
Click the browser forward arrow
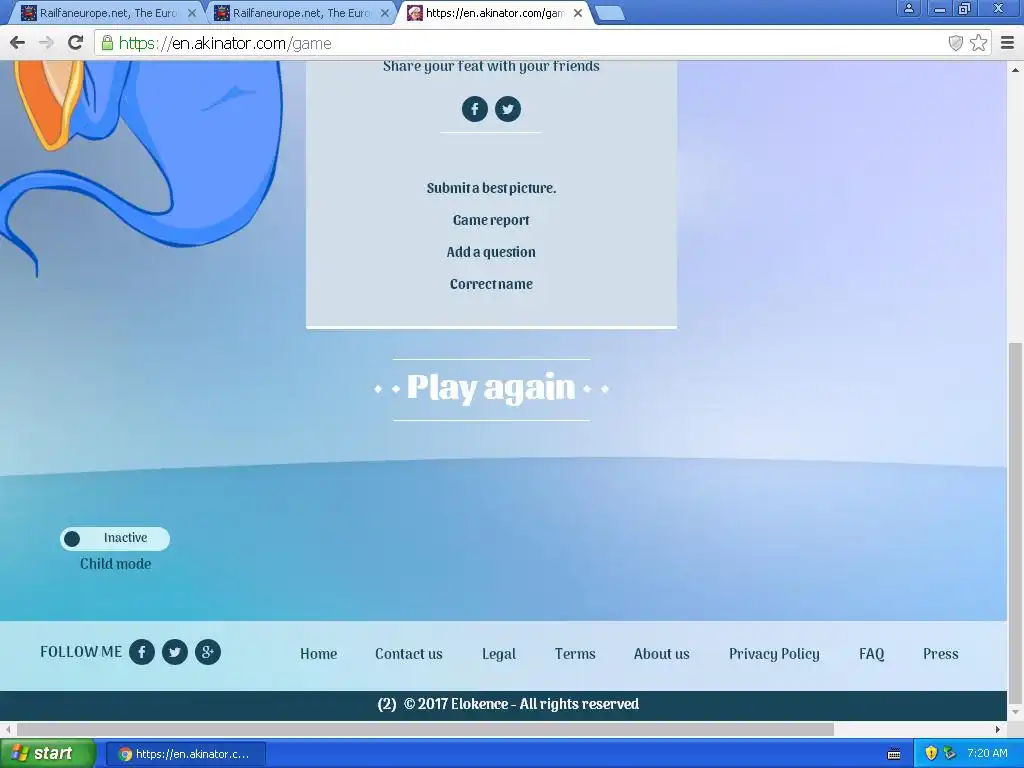(46, 43)
